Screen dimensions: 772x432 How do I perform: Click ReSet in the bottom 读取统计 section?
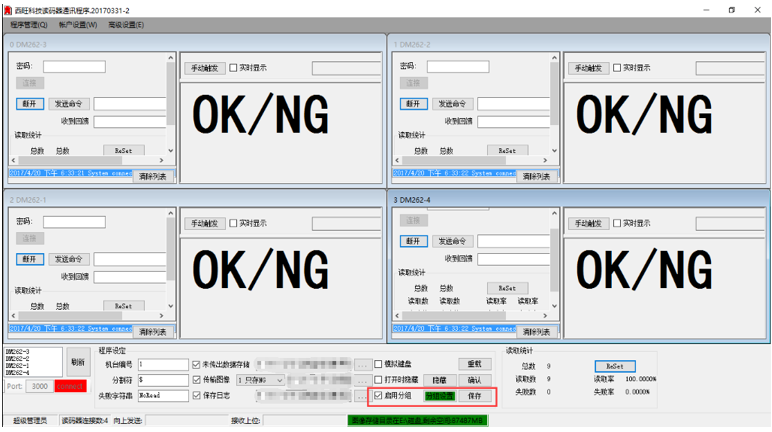pos(615,366)
